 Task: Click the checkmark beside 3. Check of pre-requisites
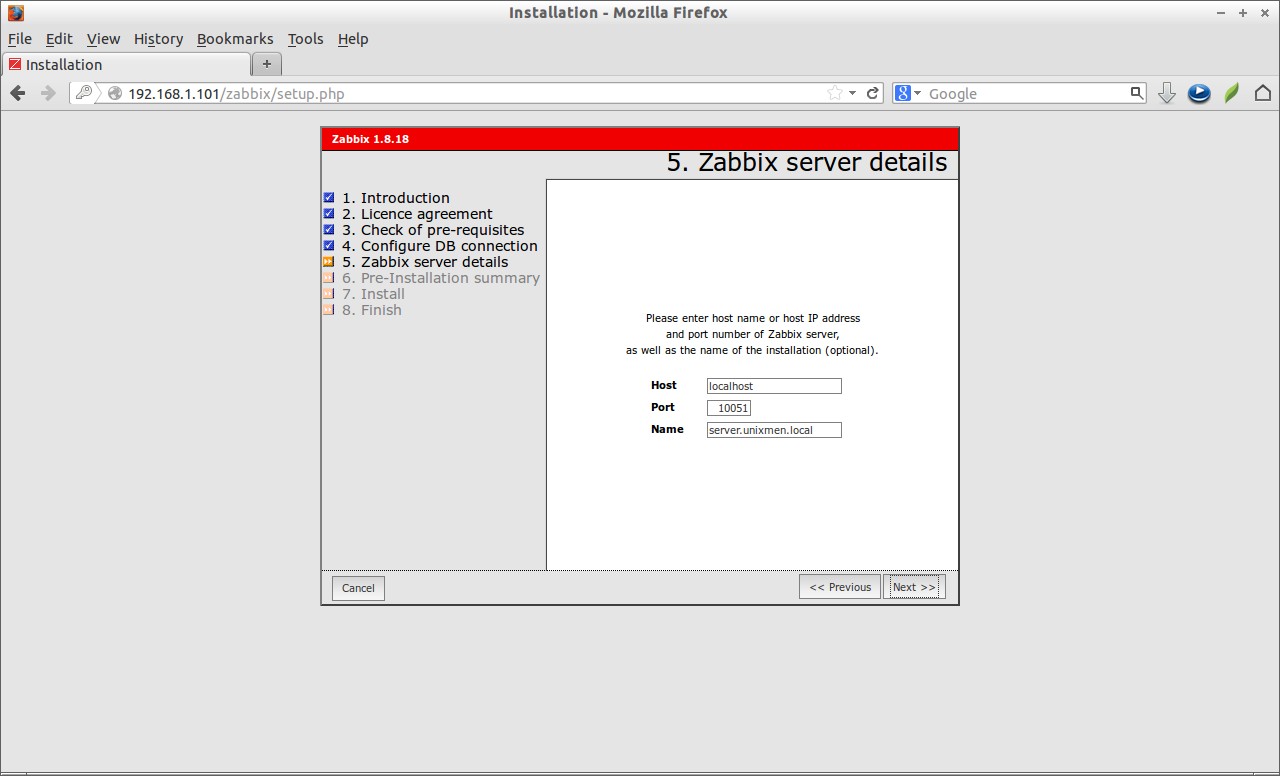pos(329,230)
